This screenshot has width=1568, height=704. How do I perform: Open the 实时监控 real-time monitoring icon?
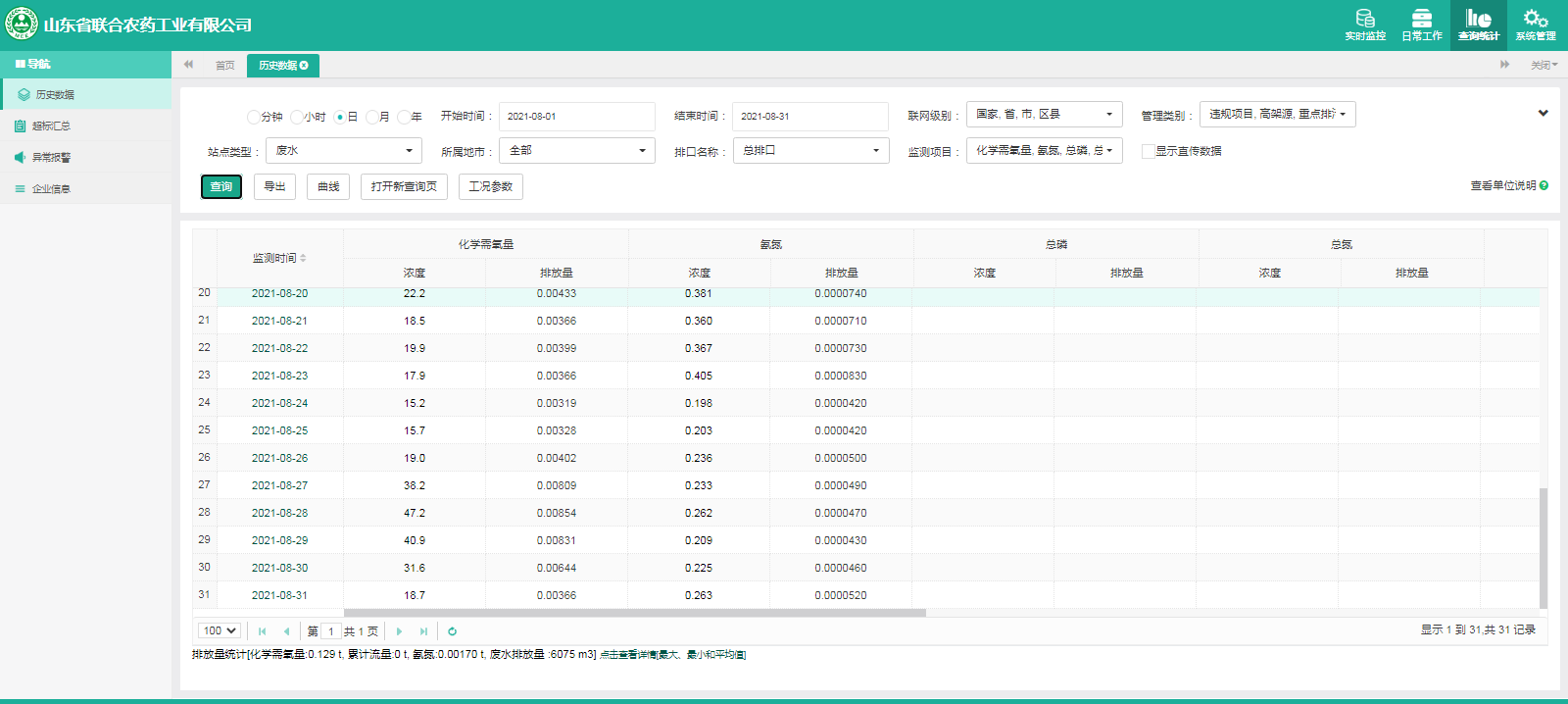pyautogui.click(x=1364, y=24)
